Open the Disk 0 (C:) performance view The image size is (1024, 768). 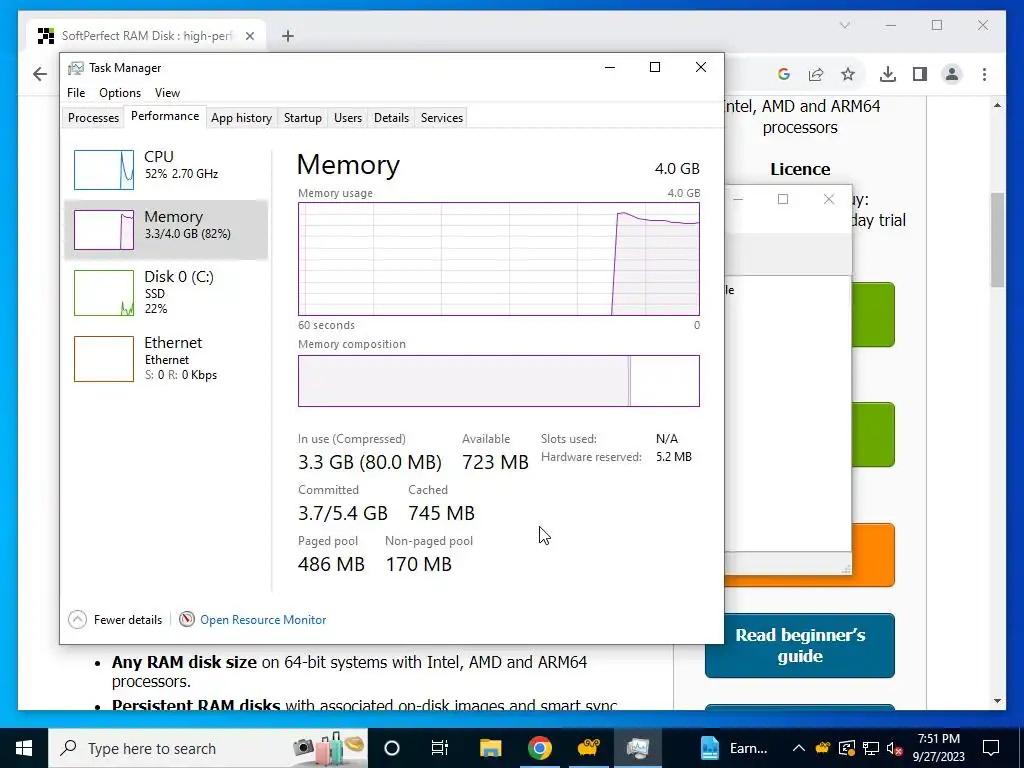point(166,293)
